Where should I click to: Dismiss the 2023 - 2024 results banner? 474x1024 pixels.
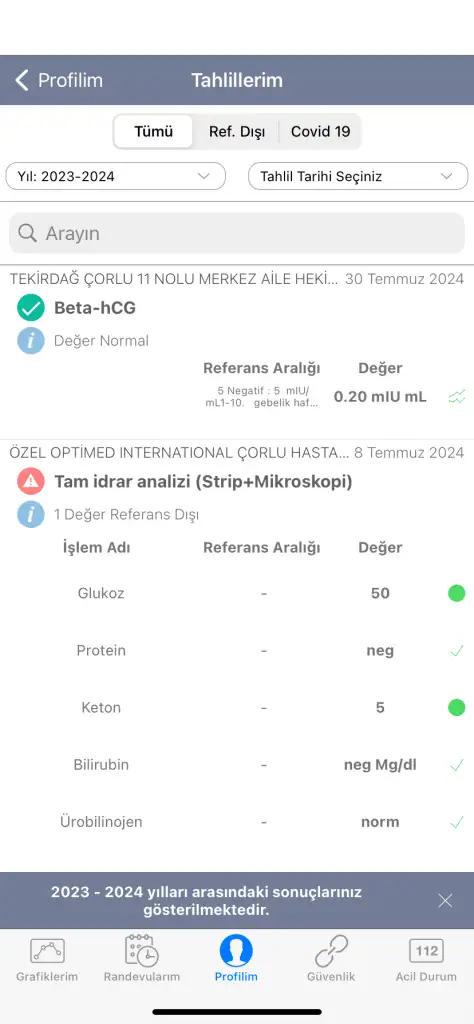point(445,901)
